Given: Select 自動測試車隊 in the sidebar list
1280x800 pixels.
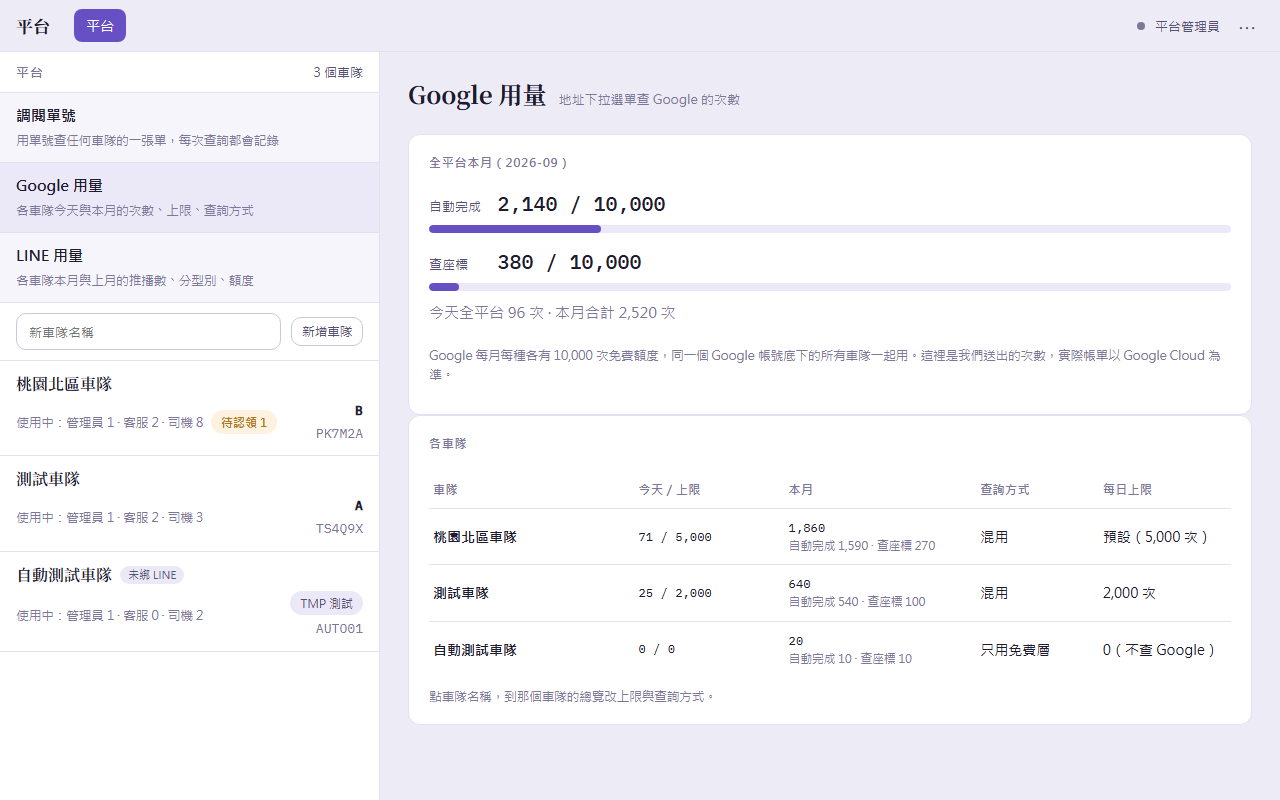Looking at the screenshot, I should (189, 602).
